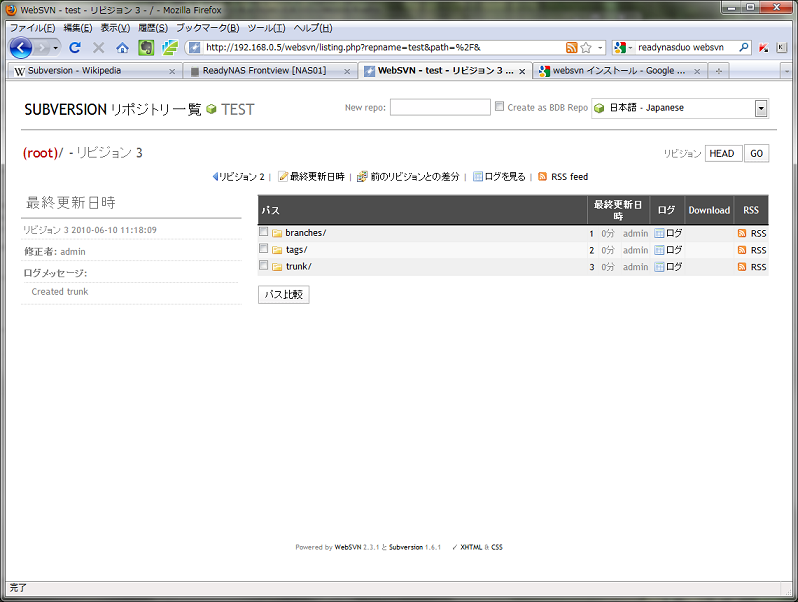Screen dimensions: 798x602
Task: Open the 編集(E) menu
Action: coord(78,28)
